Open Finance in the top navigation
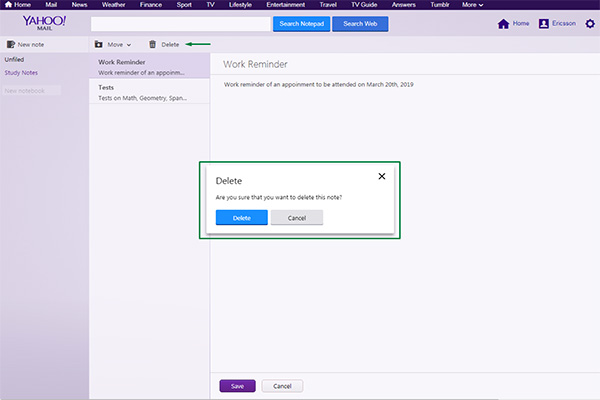Image resolution: width=600 pixels, height=400 pixels. (151, 5)
